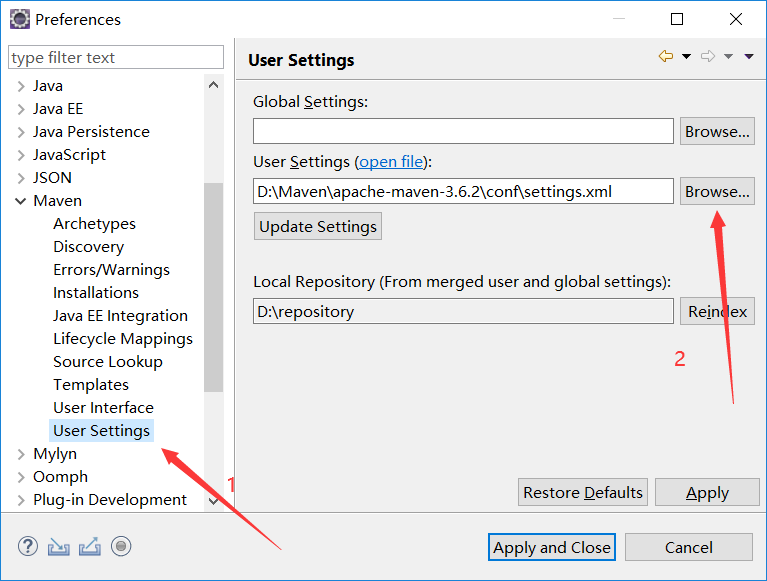Select the Archetypes preference page
The width and height of the screenshot is (767, 581).
coord(94,224)
